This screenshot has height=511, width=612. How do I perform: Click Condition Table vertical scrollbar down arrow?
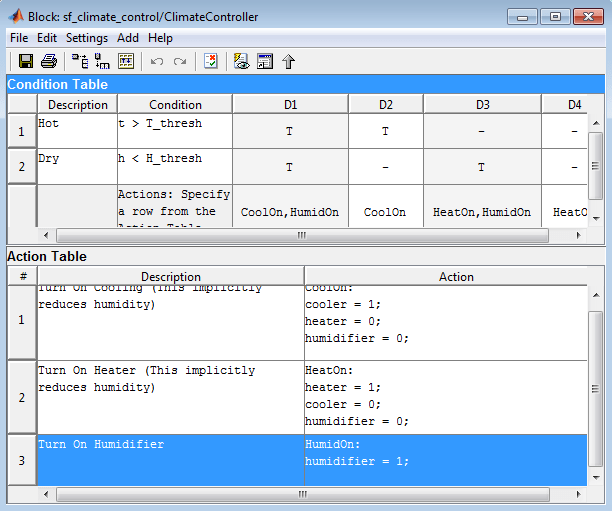pos(596,219)
